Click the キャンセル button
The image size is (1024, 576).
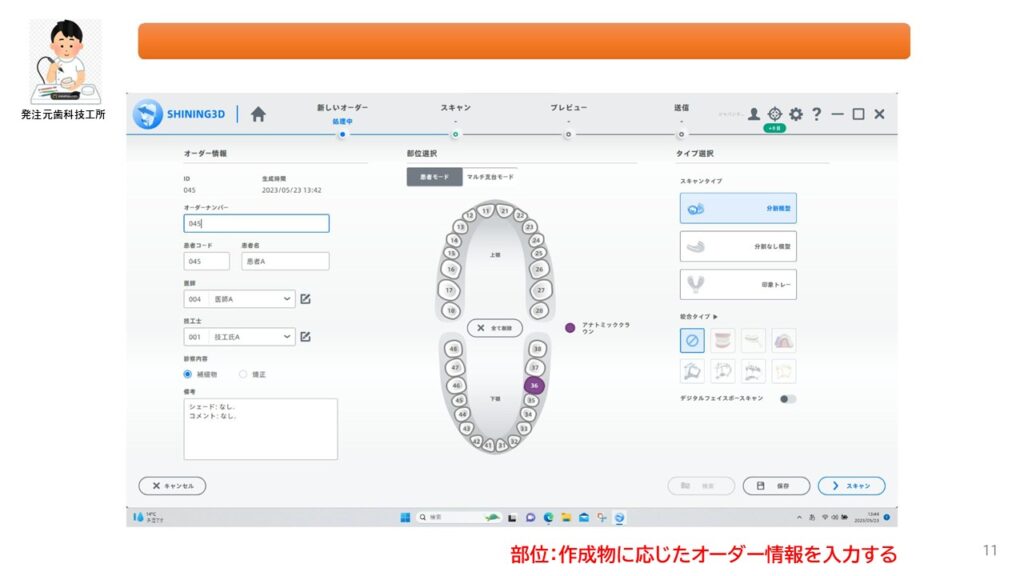tap(172, 486)
